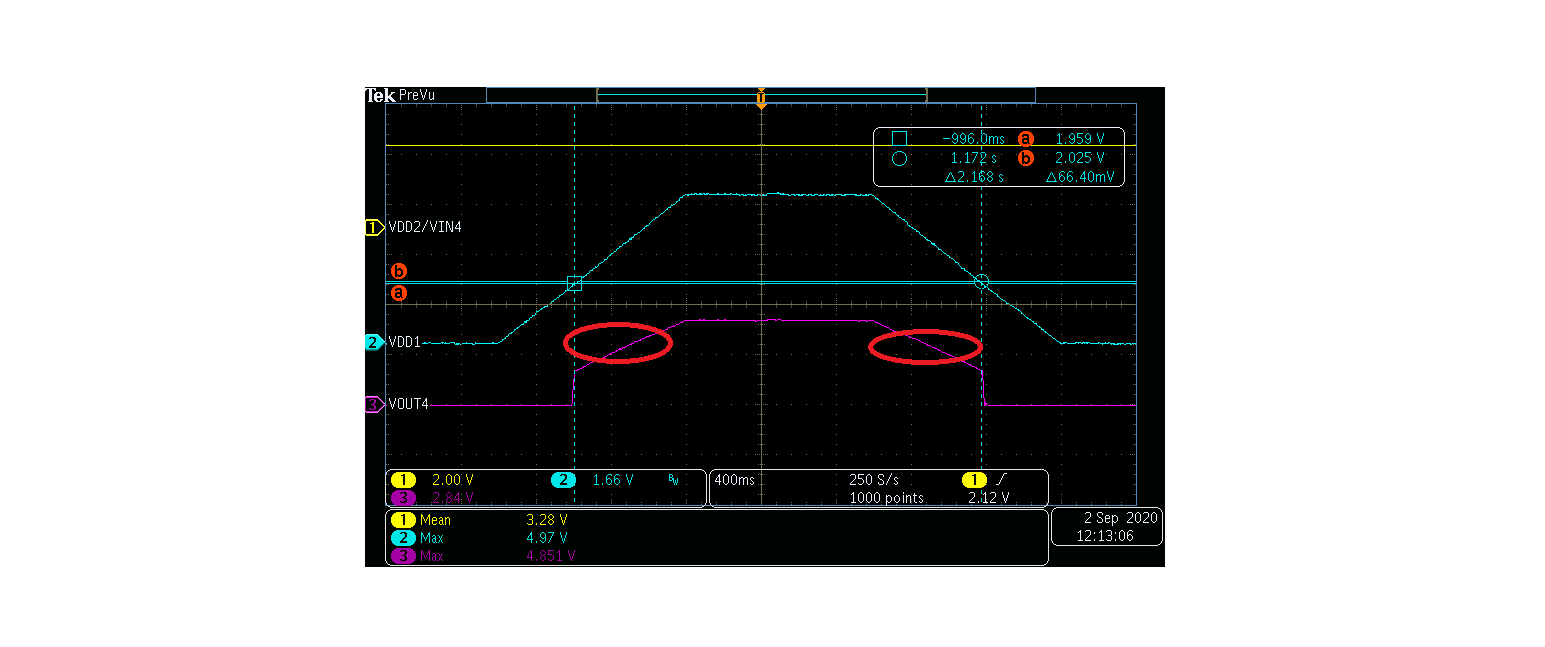Click the 1000 points record length readout
Viewport: 1545px width, 647px height.
(x=886, y=497)
